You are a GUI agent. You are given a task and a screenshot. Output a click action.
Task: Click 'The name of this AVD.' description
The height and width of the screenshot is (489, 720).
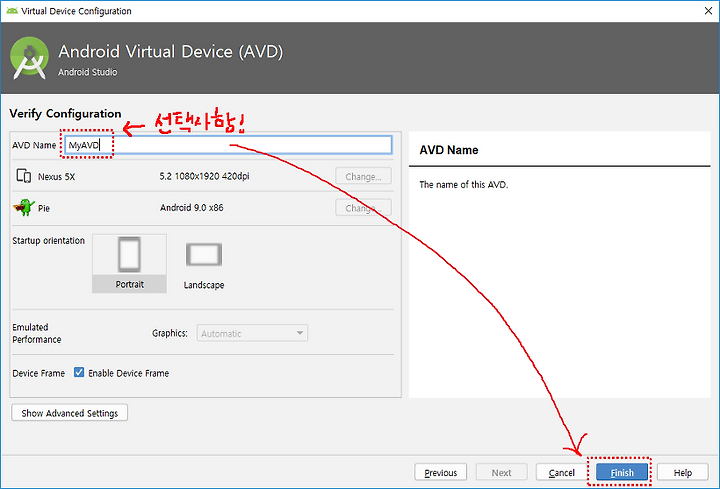click(463, 185)
